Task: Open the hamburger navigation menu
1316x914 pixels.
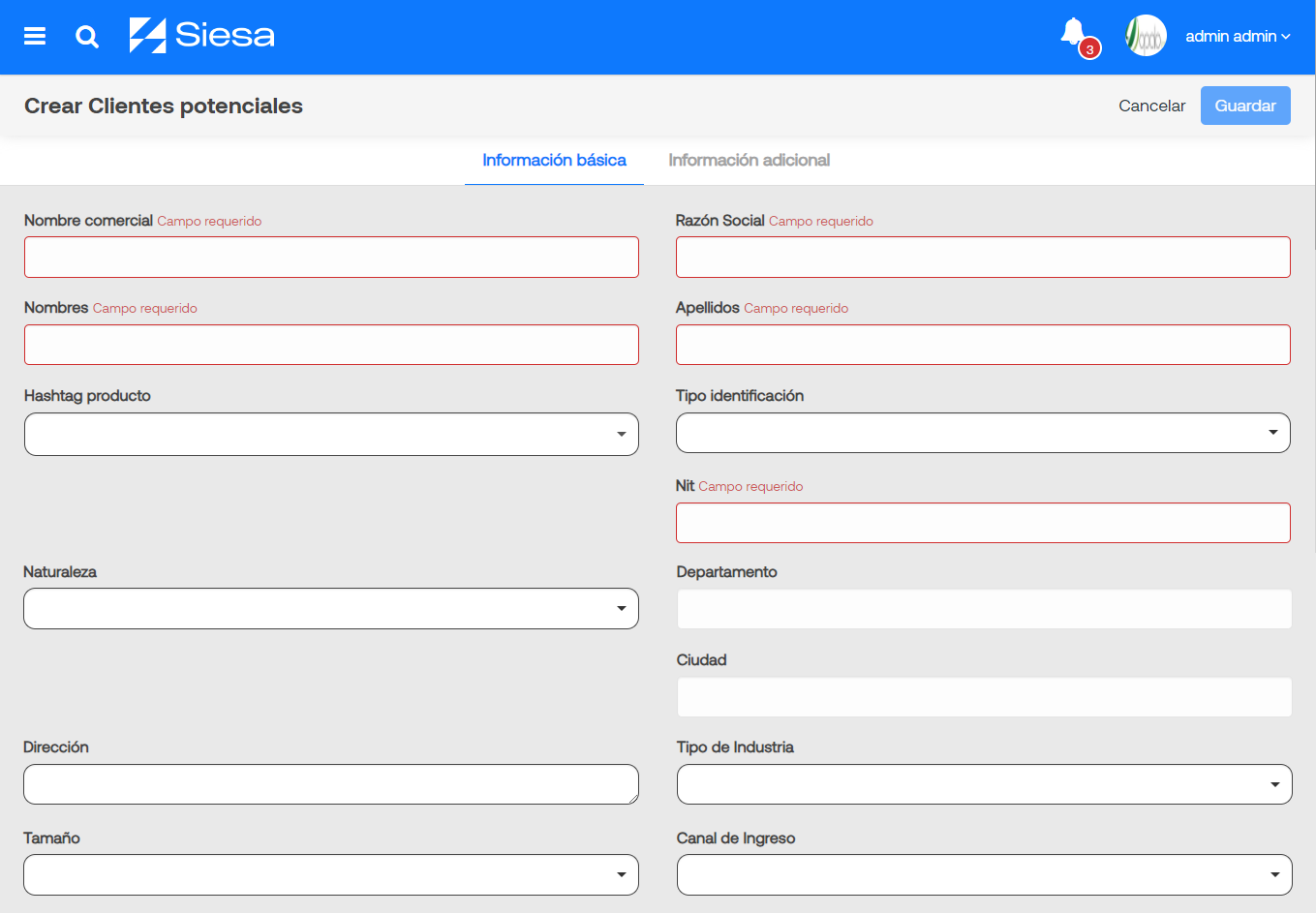Action: point(35,36)
